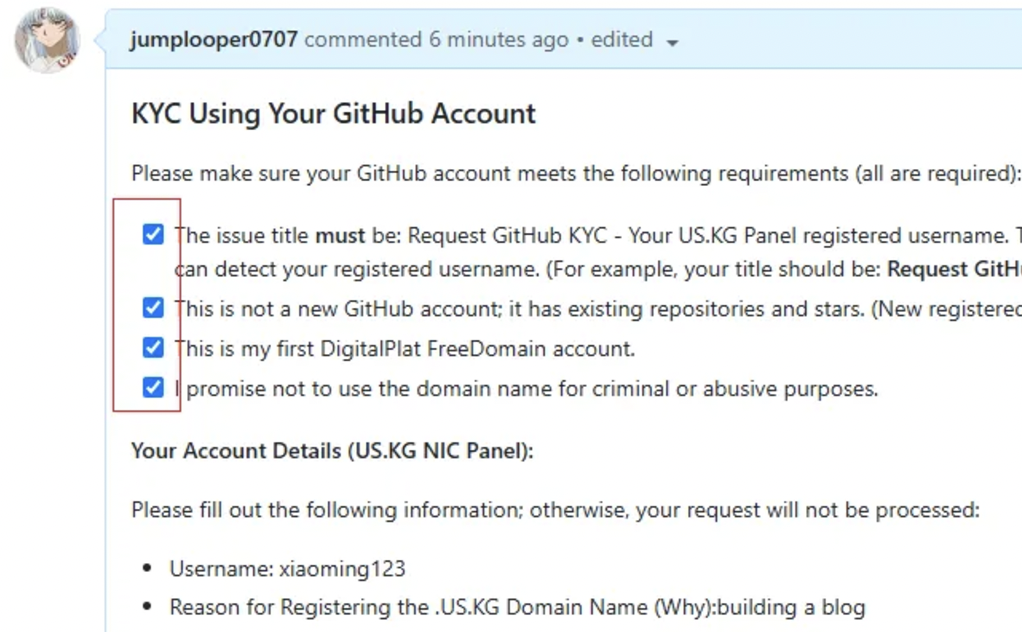Click the bullet before 'Username: xiaoming123'
This screenshot has height=632, width=1022.
click(x=147, y=569)
